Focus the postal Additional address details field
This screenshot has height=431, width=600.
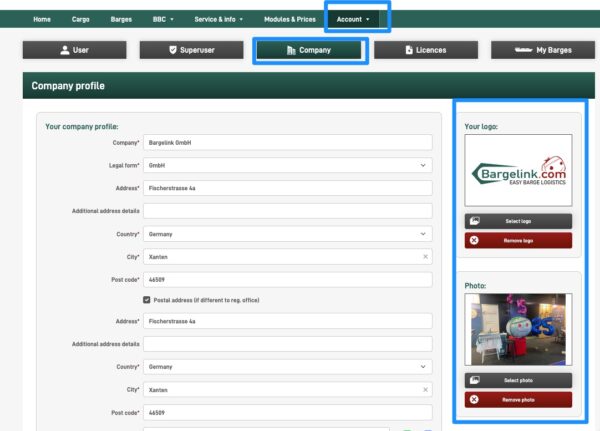coord(288,344)
